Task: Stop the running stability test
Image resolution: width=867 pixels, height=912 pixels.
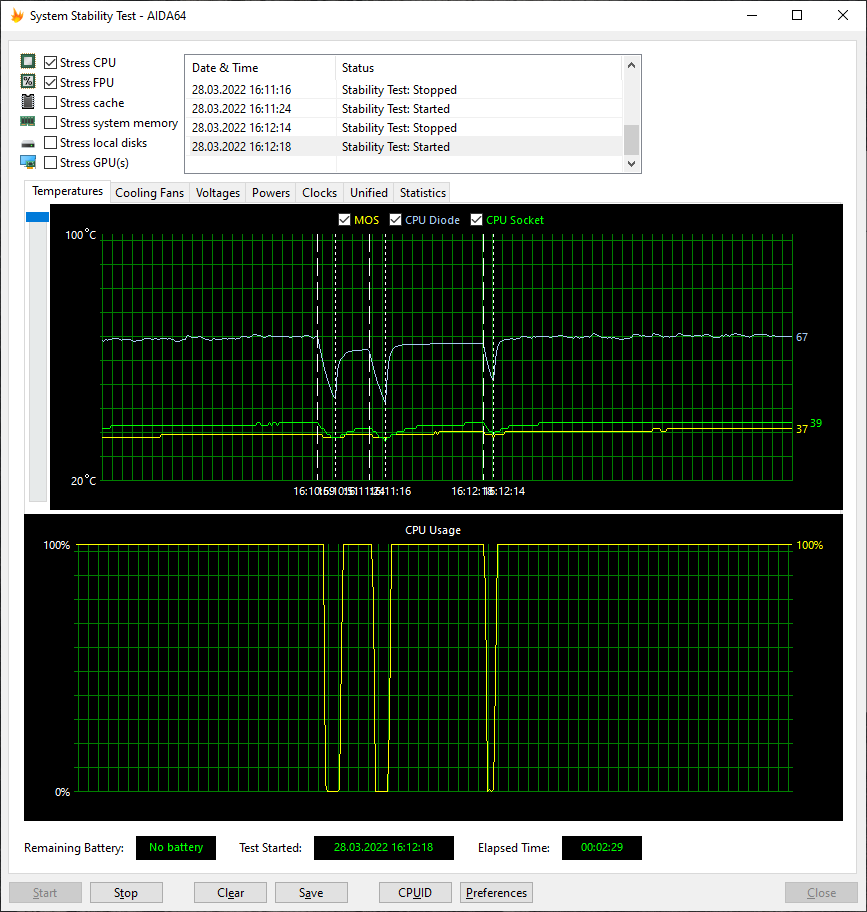Action: [126, 893]
